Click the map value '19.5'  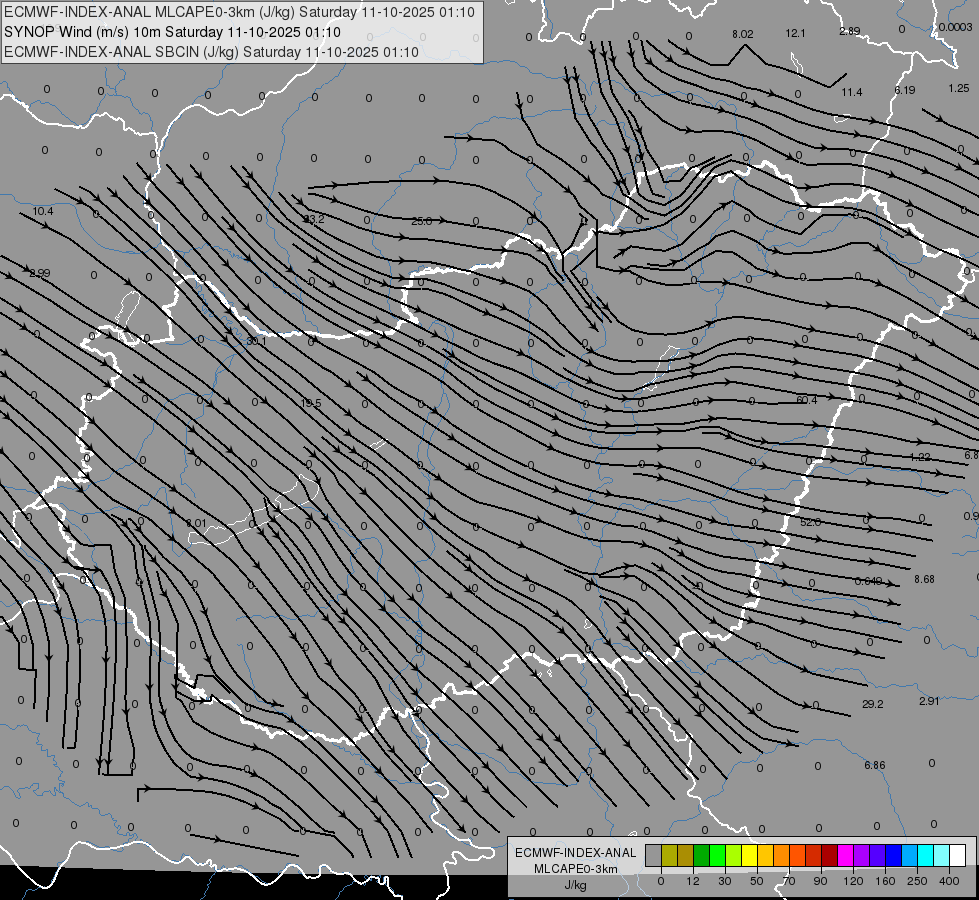311,403
